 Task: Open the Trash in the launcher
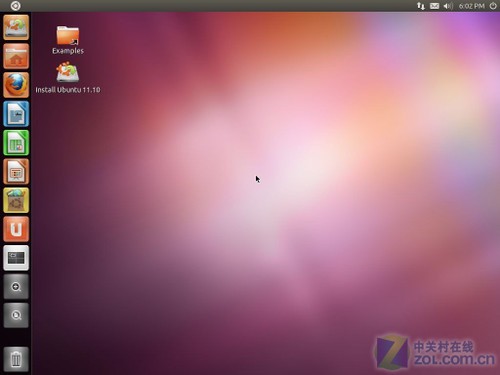[x=16, y=359]
